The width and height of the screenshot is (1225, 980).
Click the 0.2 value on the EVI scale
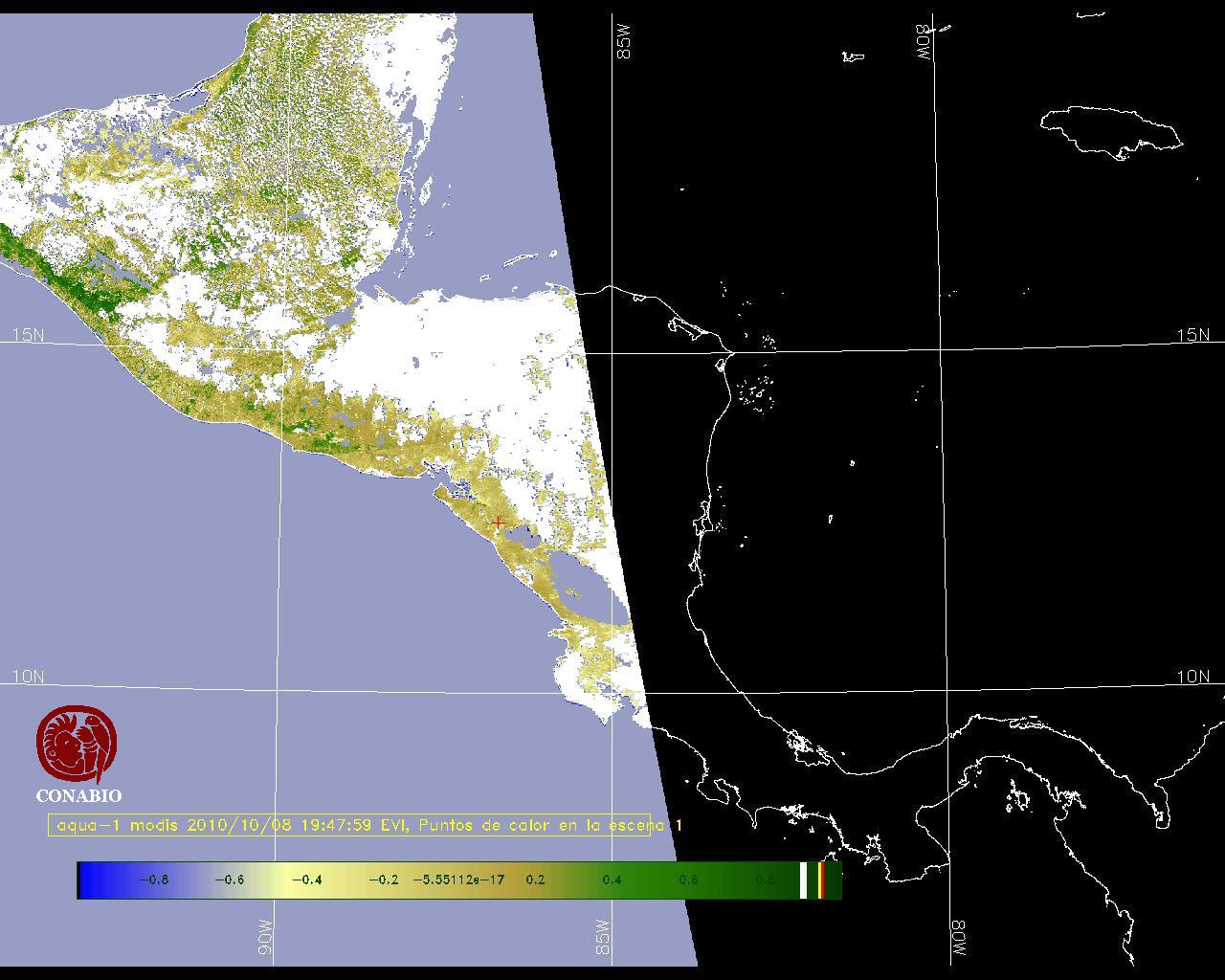point(535,880)
